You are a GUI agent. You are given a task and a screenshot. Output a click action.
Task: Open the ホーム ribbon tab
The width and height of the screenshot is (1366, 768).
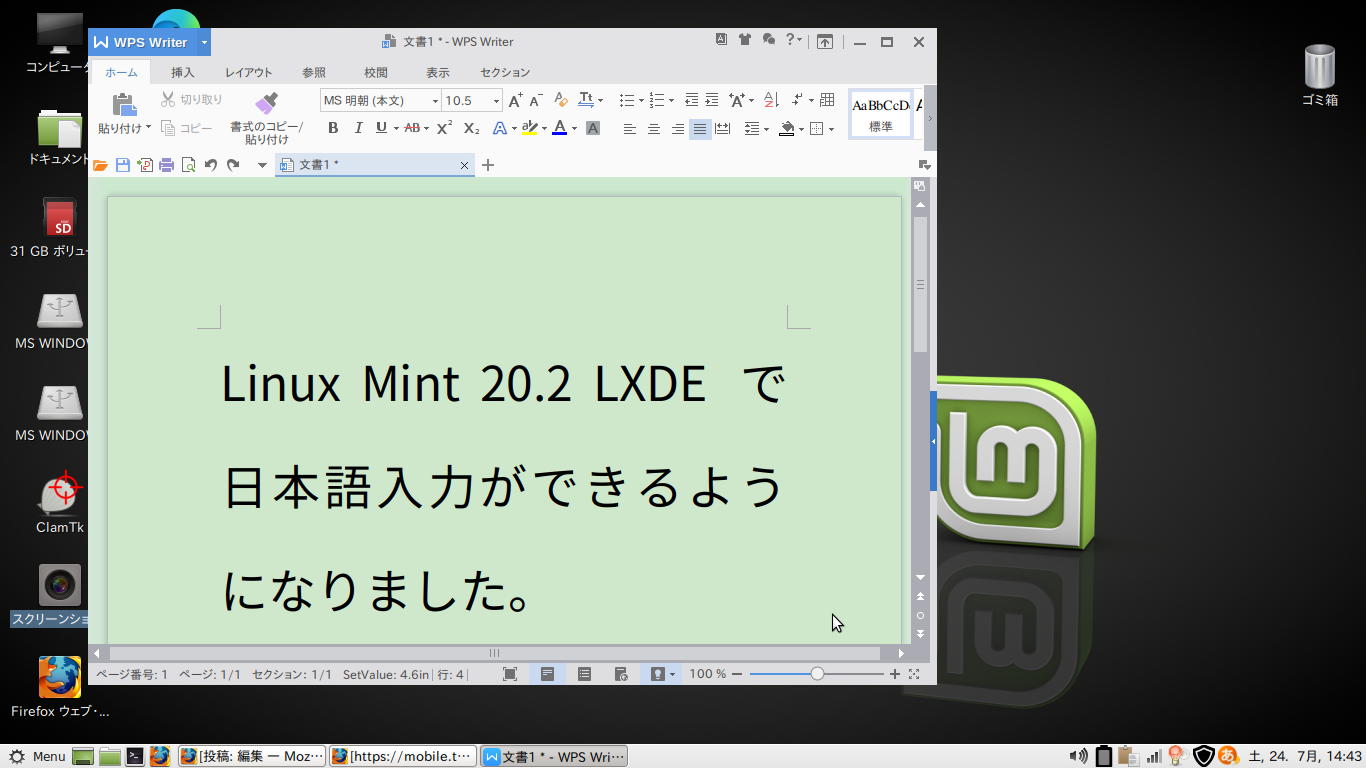[122, 72]
